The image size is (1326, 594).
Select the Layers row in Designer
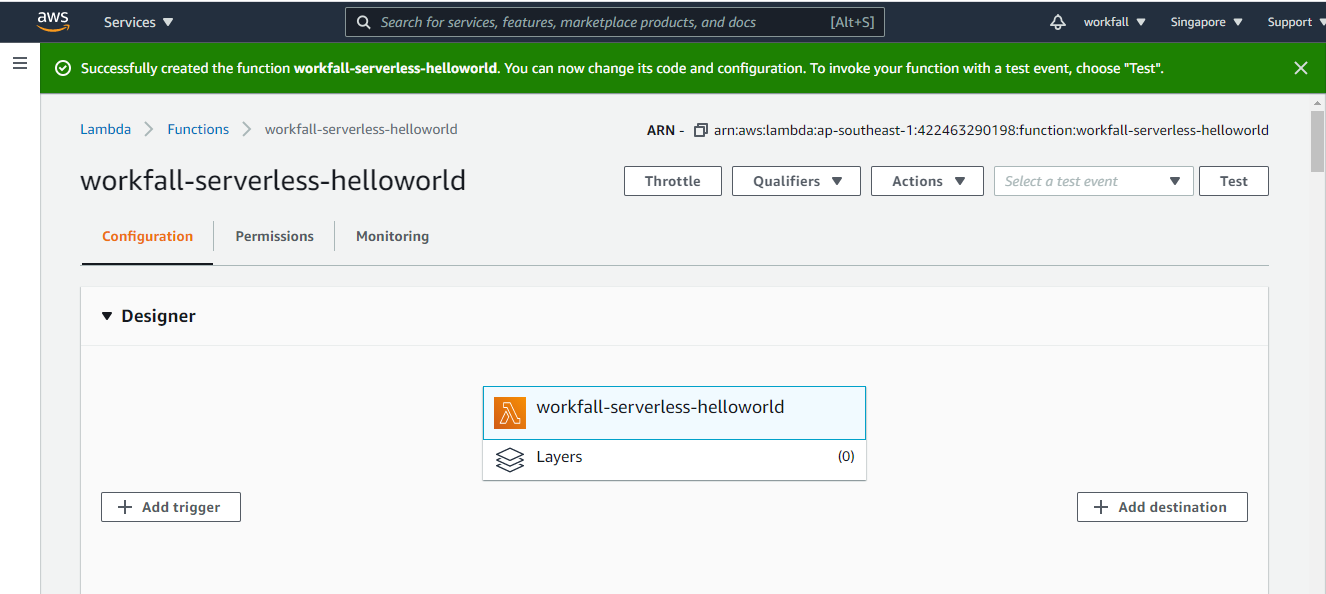click(x=674, y=460)
